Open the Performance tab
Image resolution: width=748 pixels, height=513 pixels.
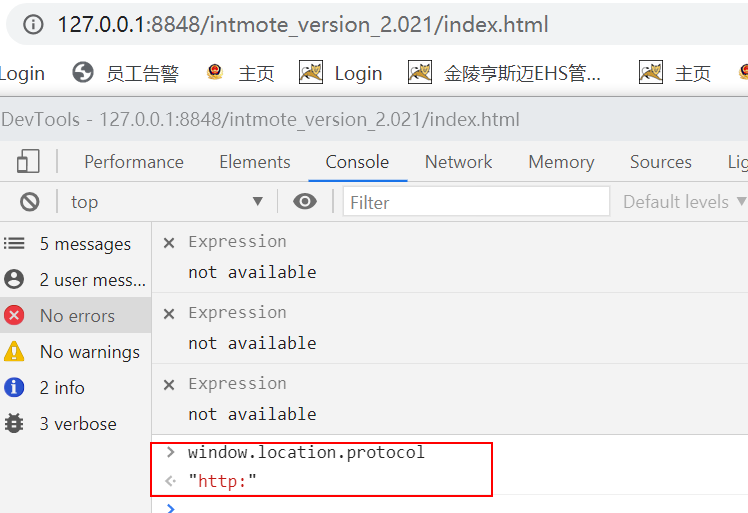(x=134, y=162)
